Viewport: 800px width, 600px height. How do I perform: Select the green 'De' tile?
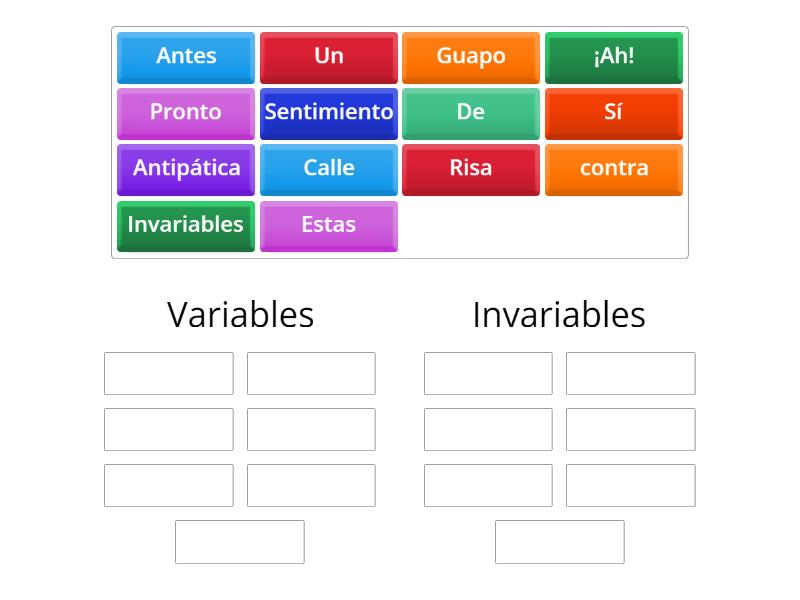(471, 113)
